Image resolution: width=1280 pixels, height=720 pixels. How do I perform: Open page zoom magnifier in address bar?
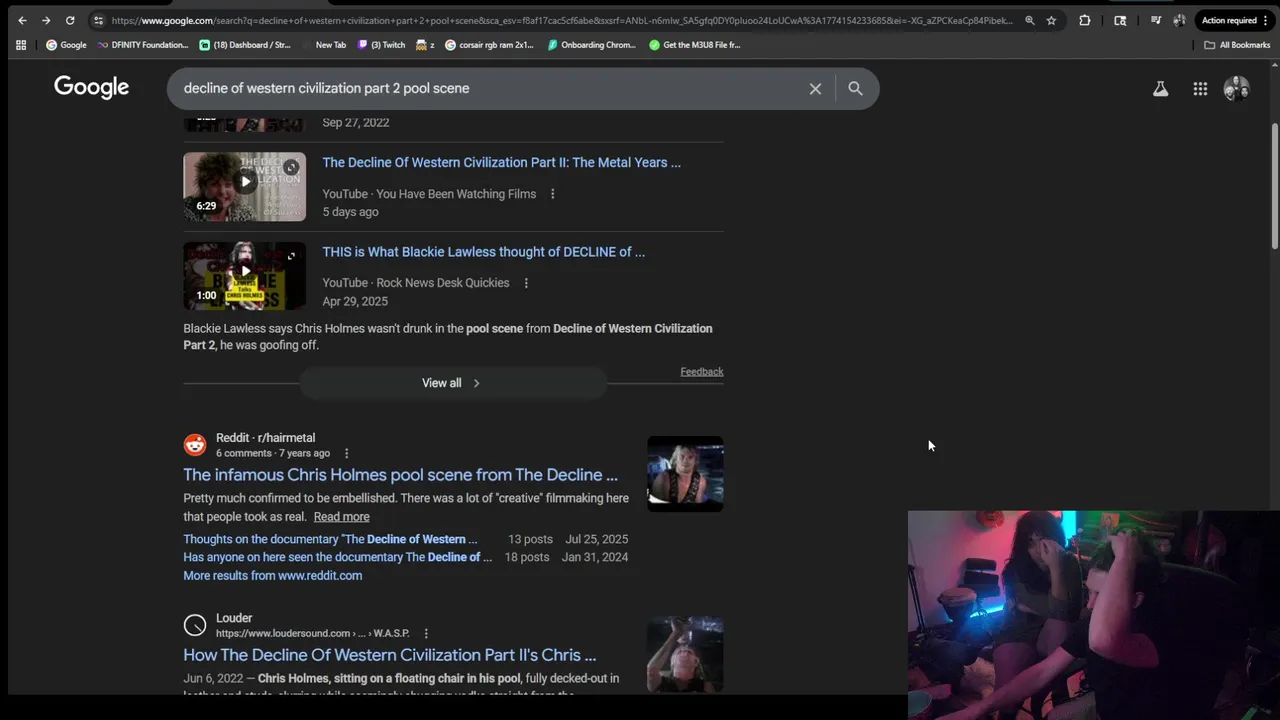[x=1029, y=20]
